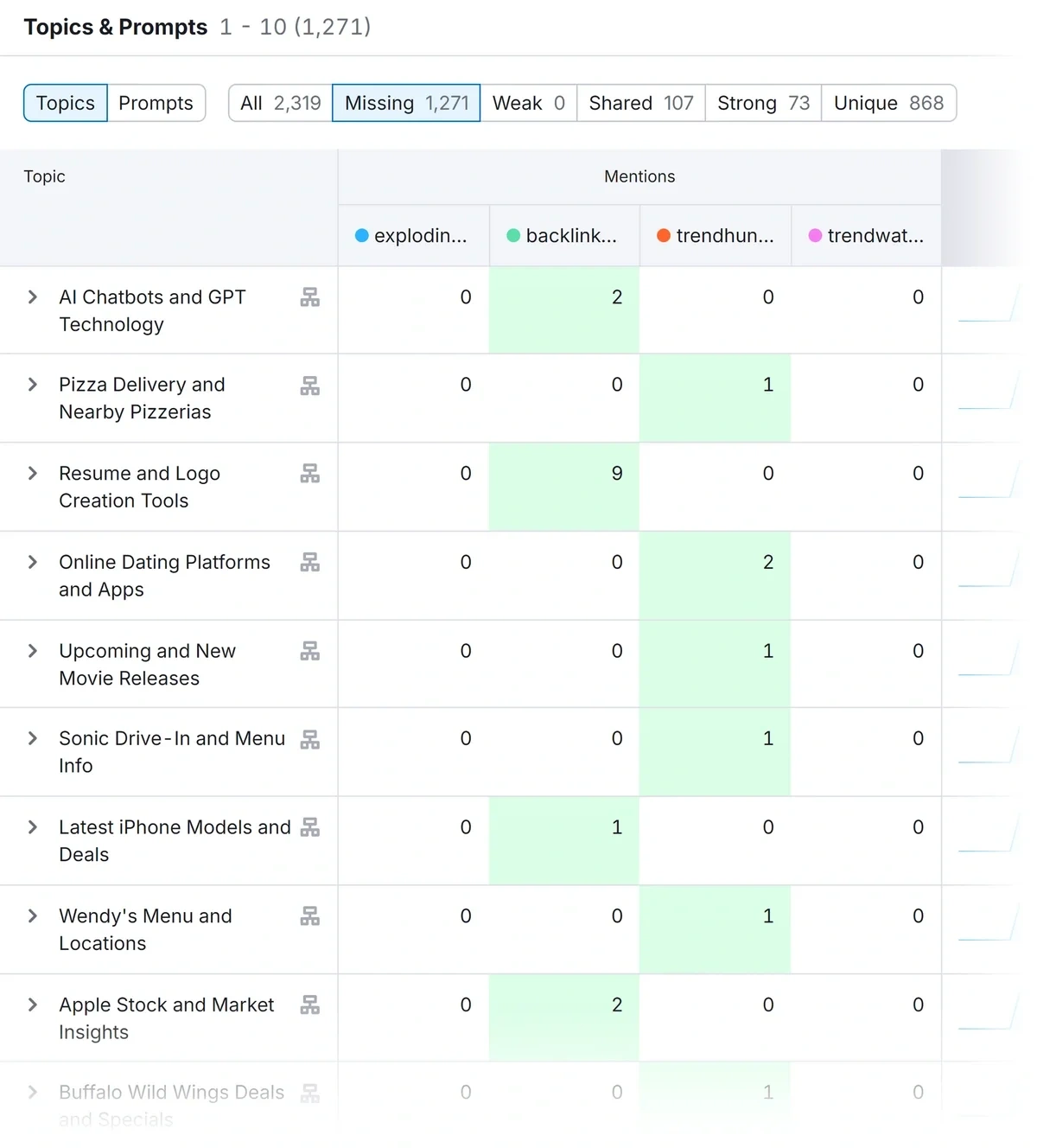1037x1148 pixels.
Task: Expand the Sonic Drive-In and Menu Info topic
Action: coord(32,739)
